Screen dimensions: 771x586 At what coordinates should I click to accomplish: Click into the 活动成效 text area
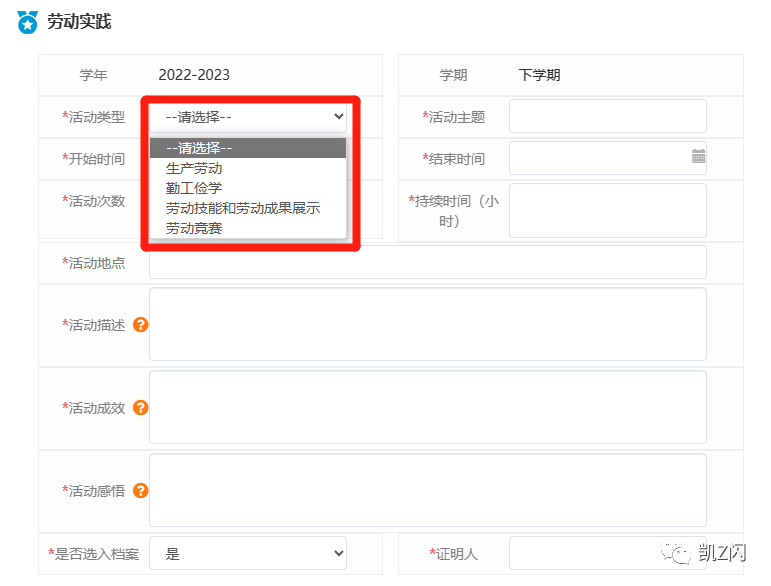427,407
